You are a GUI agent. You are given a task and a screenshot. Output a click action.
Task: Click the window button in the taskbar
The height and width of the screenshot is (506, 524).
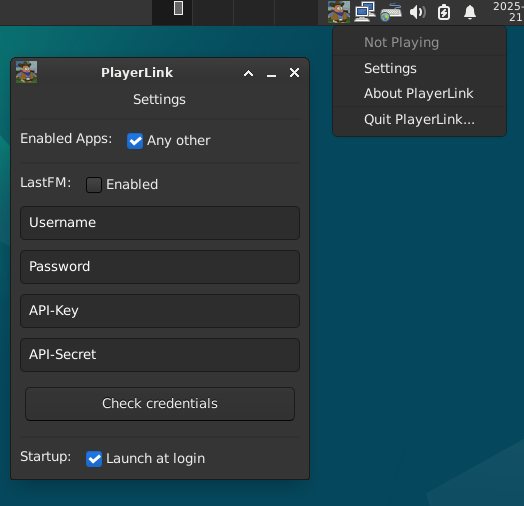point(178,8)
